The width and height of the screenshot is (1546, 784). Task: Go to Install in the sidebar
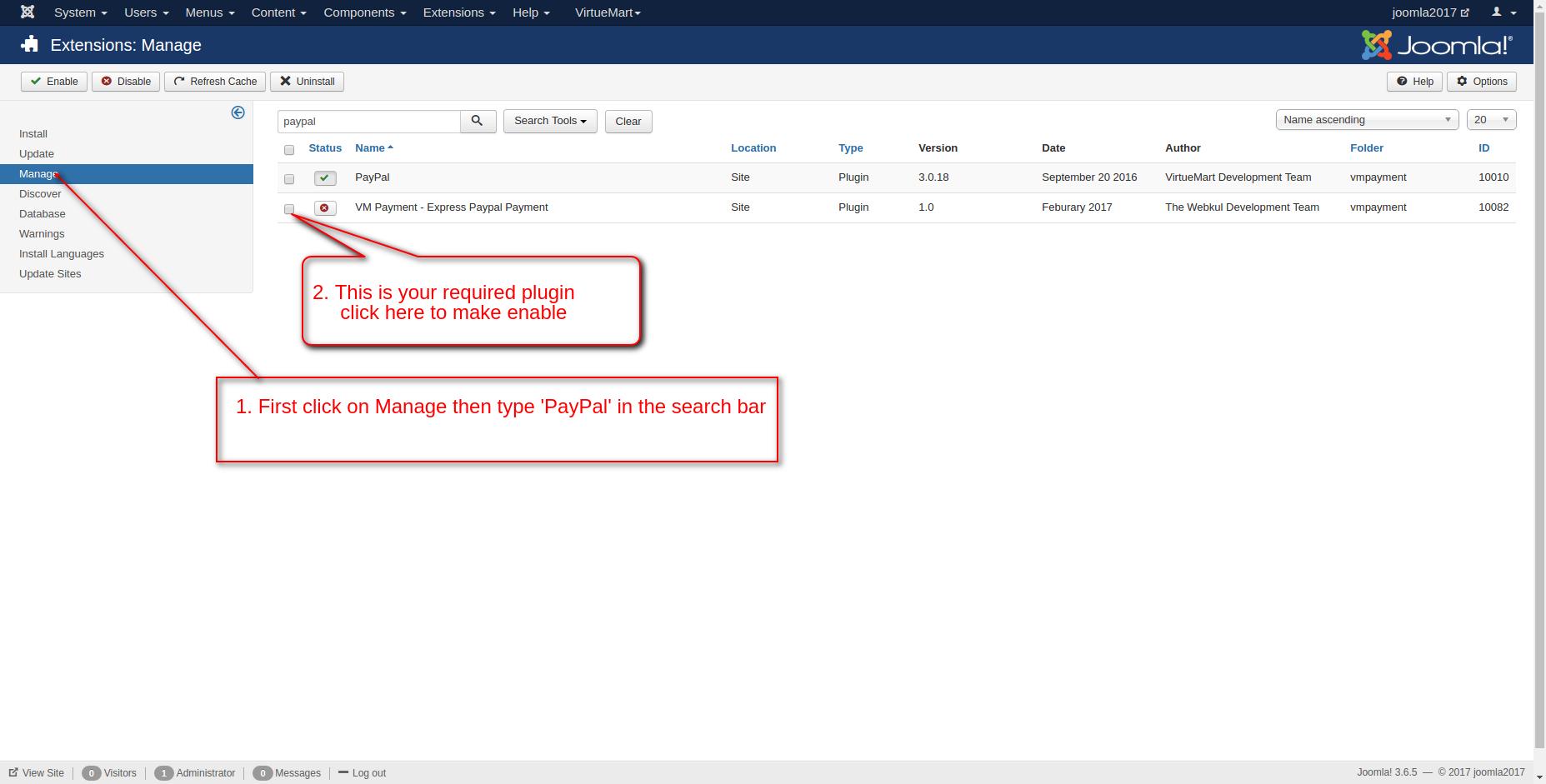(x=33, y=134)
